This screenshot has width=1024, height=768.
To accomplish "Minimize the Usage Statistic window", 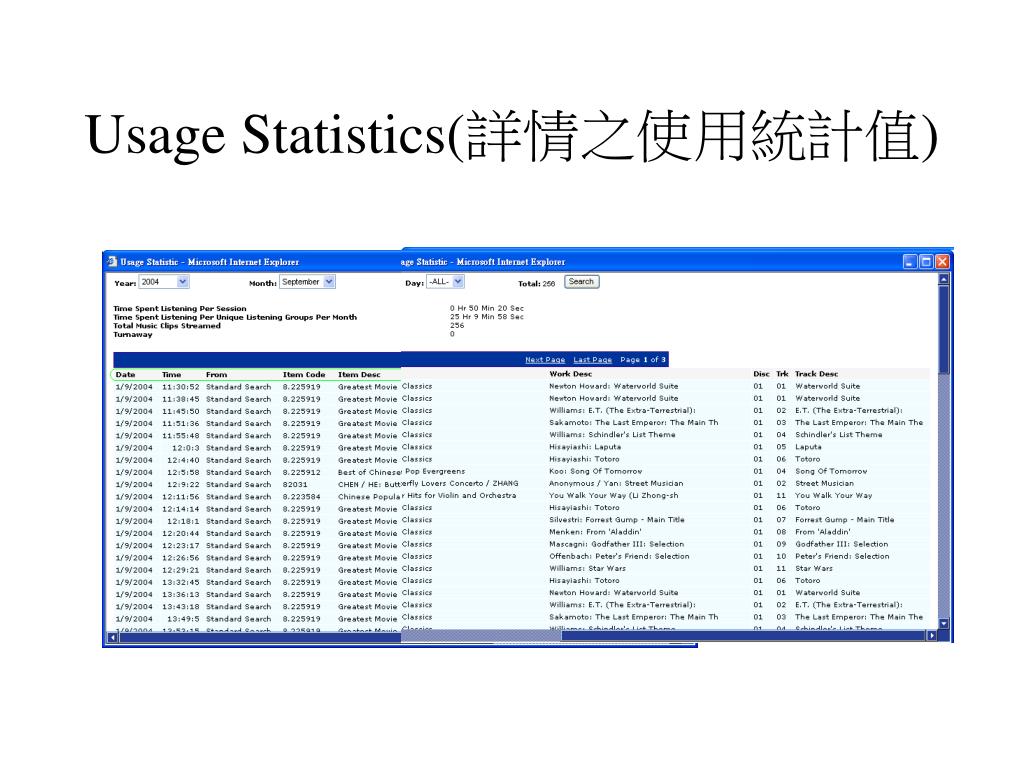I will [910, 262].
